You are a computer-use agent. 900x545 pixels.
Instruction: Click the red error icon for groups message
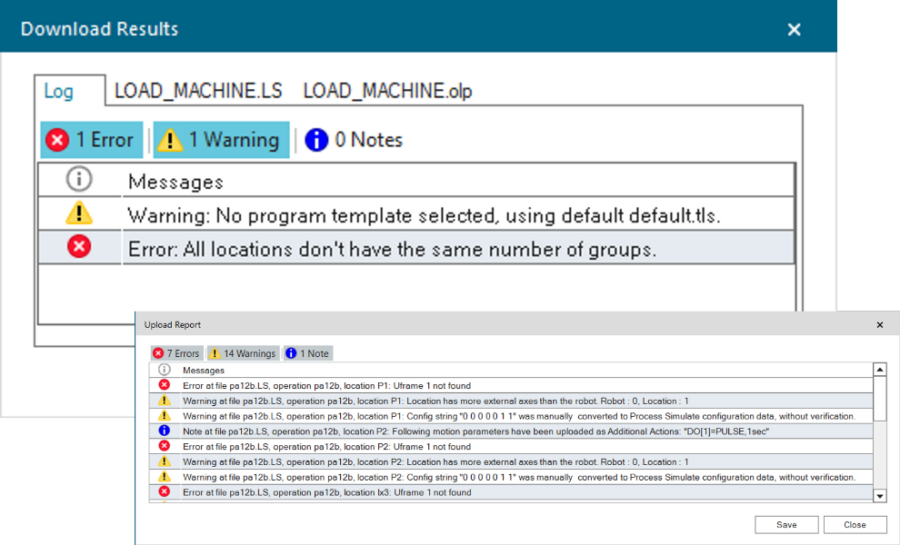point(78,247)
